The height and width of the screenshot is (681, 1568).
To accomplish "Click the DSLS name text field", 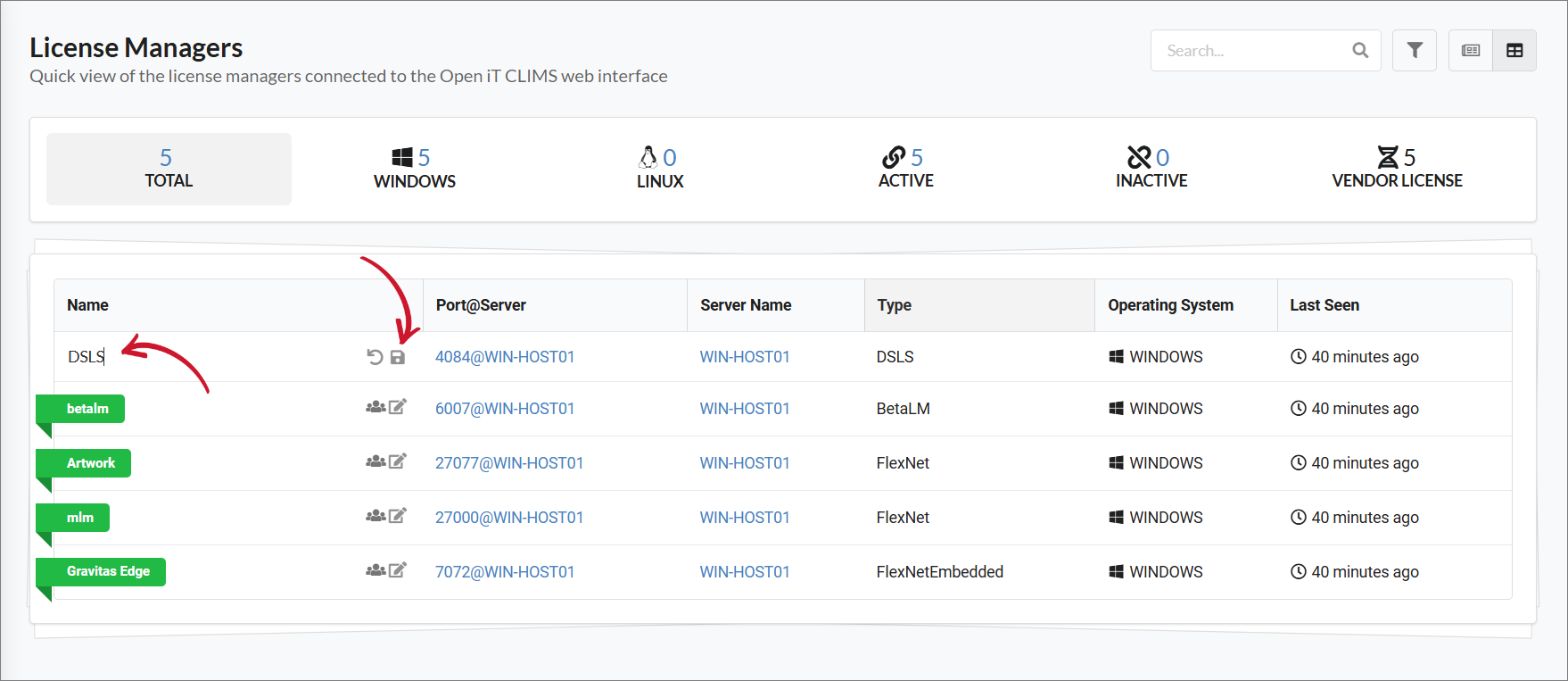I will click(x=210, y=357).
